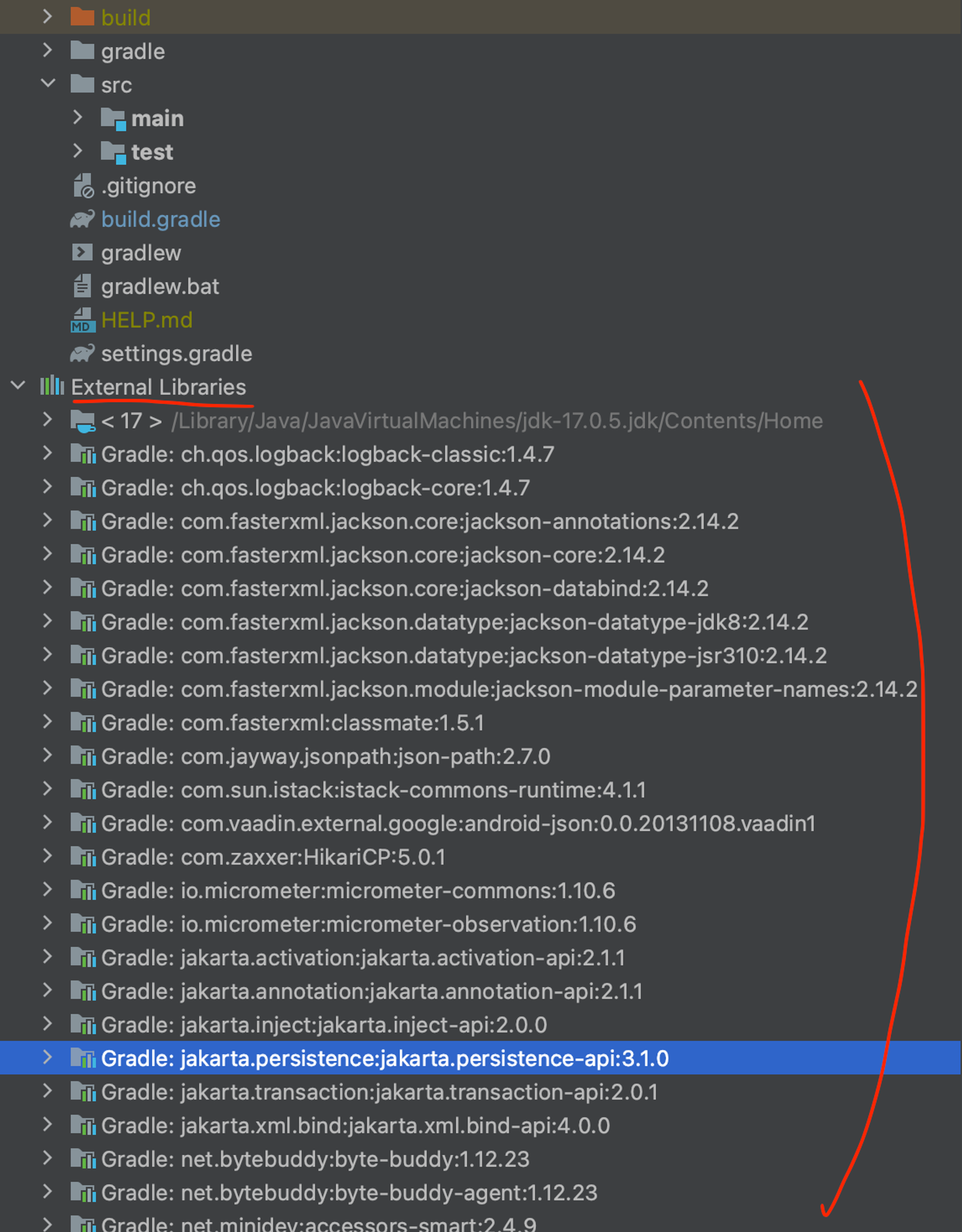Viewport: 962px width, 1232px height.
Task: Expand the logback-classic 1.4.7 library
Action: tap(48, 453)
